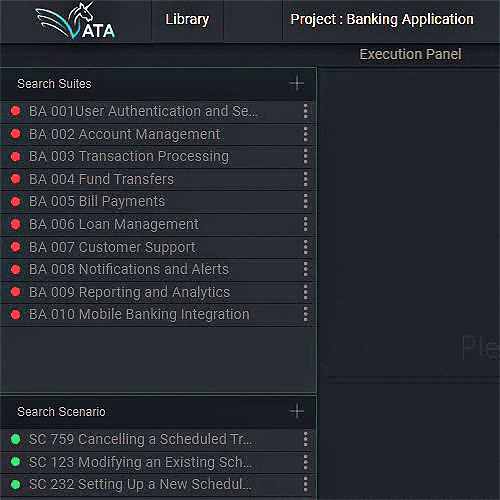Open kebab menu for BA 006 Loan Management
Viewport: 500px width, 500px height.
point(305,224)
